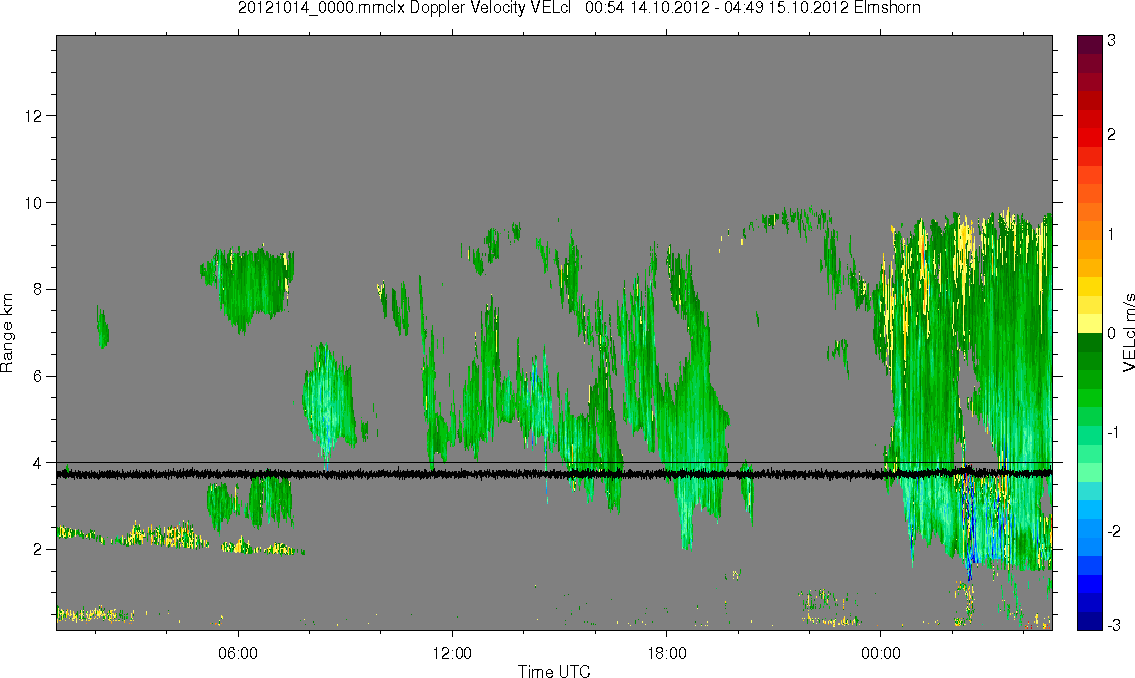1135x678 pixels.
Task: Click the 'VELcl m/s' colorbar label
Action: point(1128,333)
